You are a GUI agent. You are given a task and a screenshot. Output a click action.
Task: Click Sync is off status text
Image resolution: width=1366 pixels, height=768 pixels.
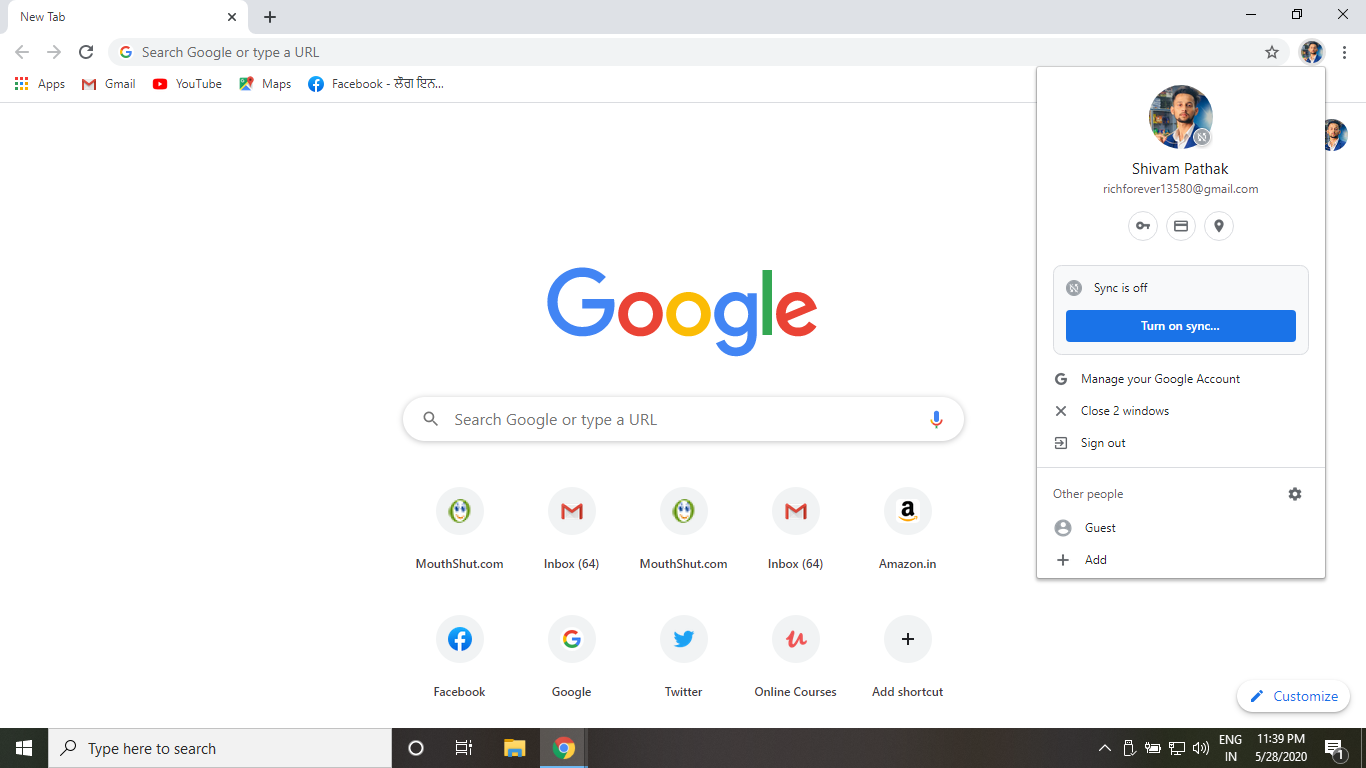pyautogui.click(x=1121, y=288)
